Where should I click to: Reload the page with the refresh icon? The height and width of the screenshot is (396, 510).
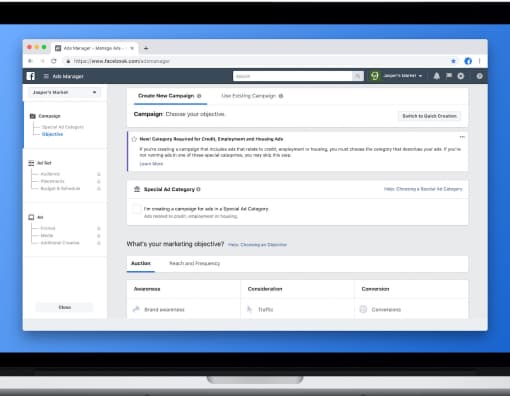tap(54, 61)
